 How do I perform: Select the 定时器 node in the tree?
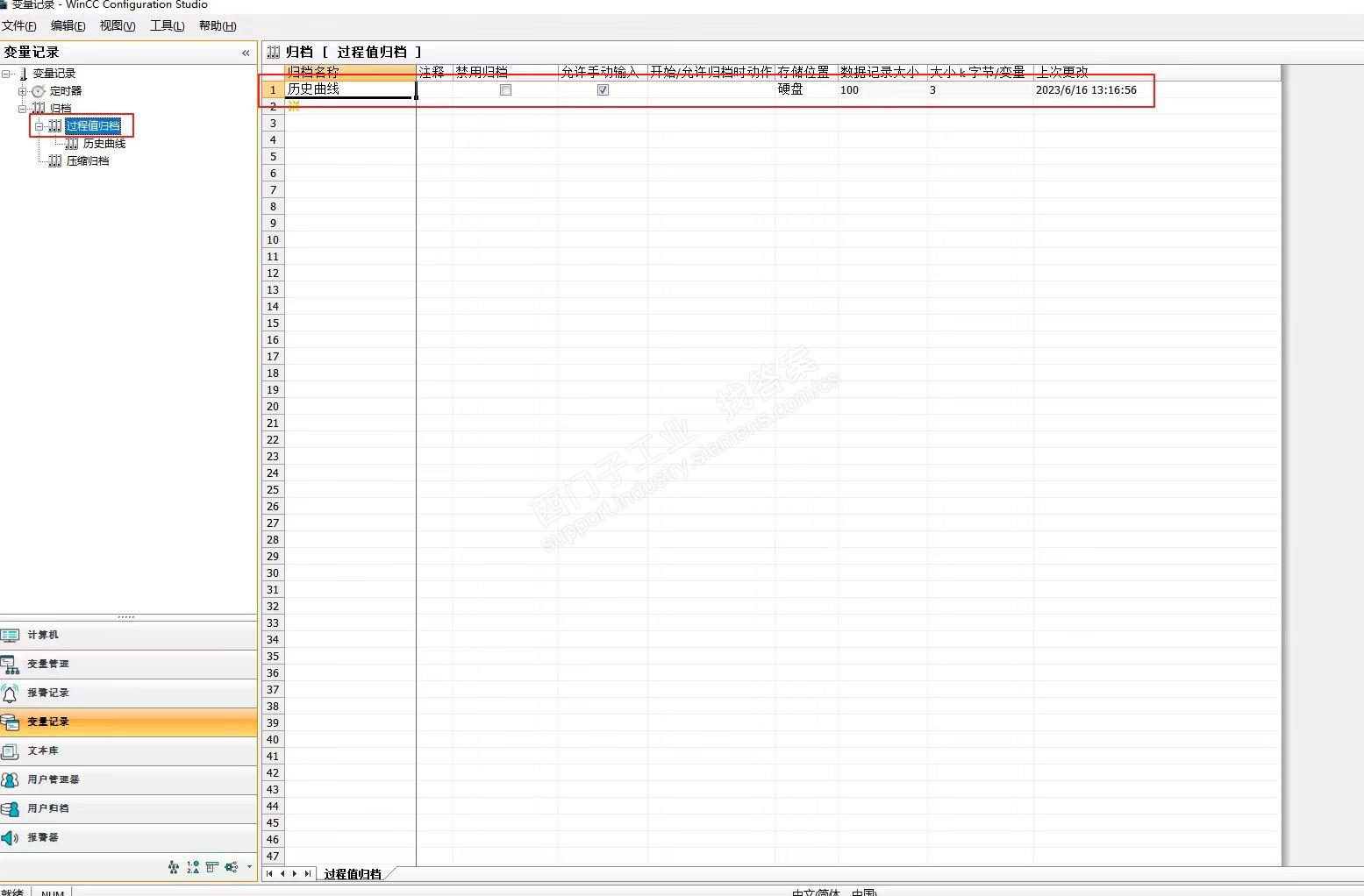(x=66, y=91)
